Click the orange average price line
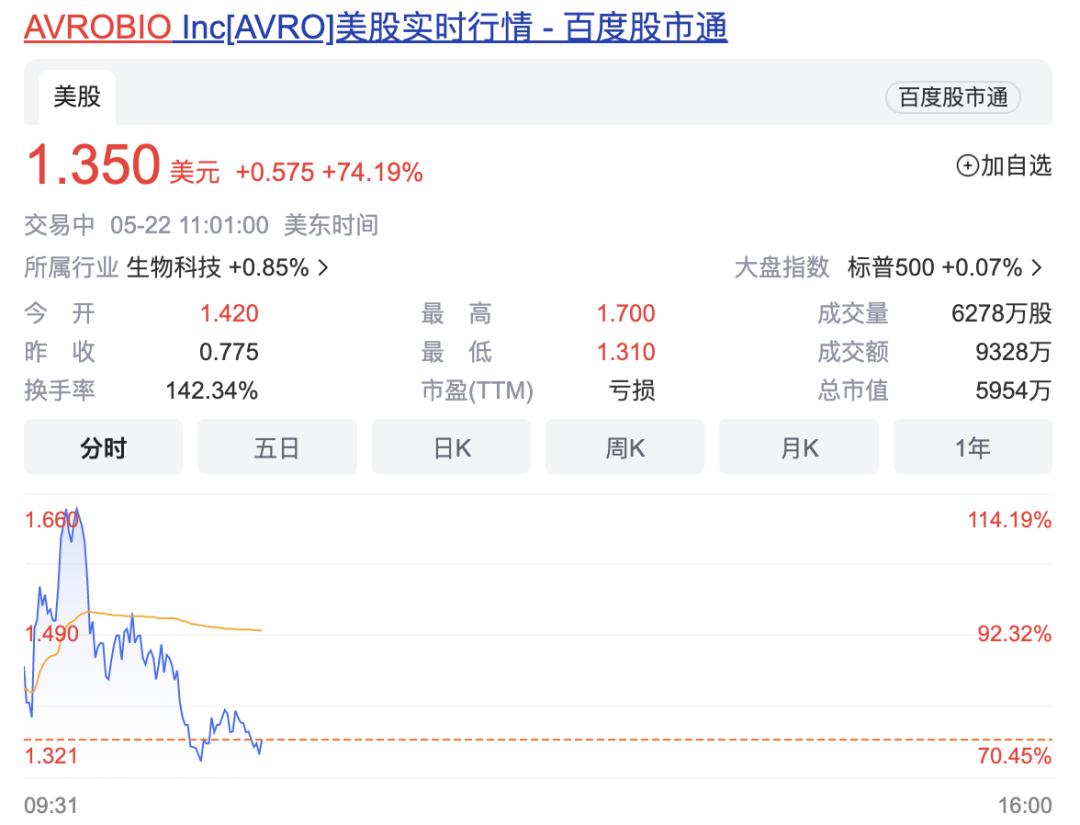1080x825 pixels. pos(180,620)
